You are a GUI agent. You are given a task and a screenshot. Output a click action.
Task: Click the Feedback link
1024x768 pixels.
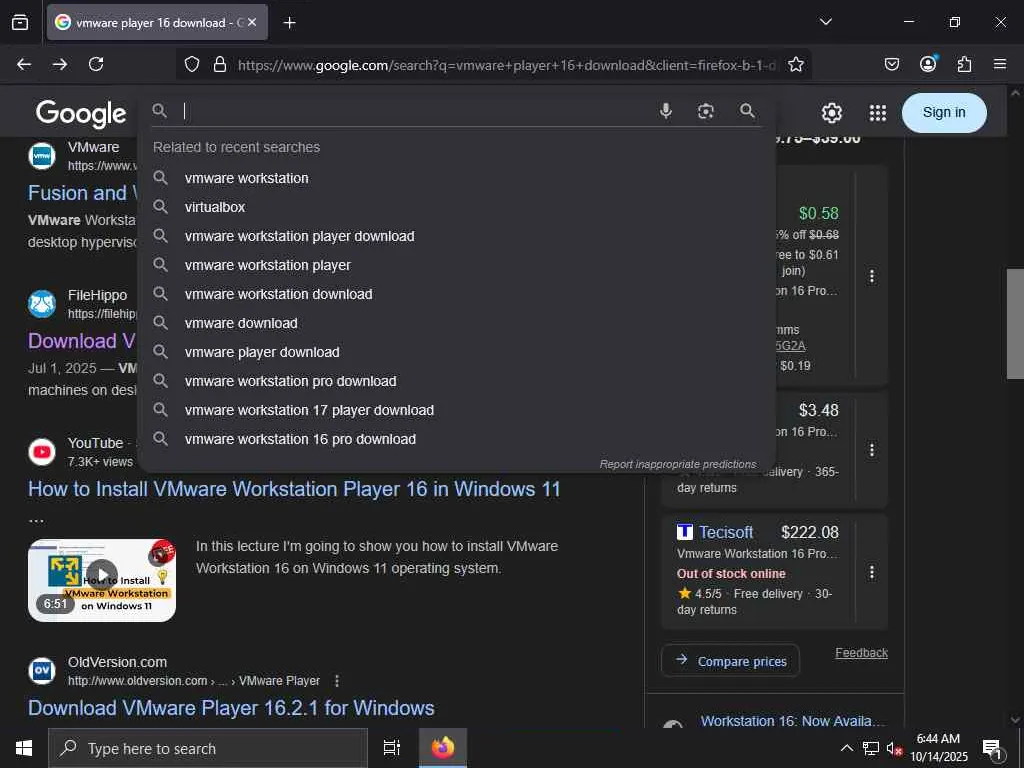(861, 652)
